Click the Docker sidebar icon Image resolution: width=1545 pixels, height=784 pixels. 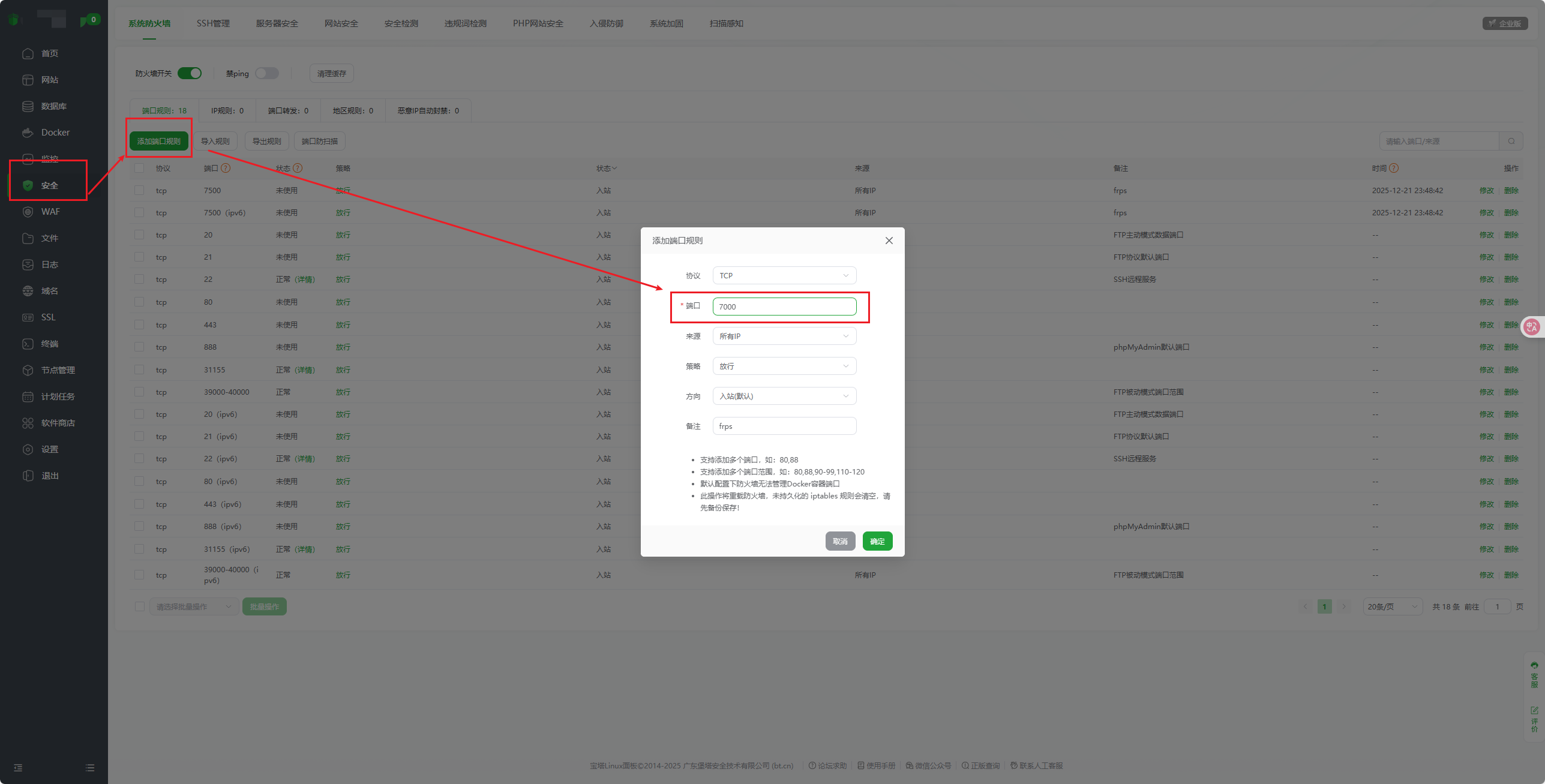(28, 133)
